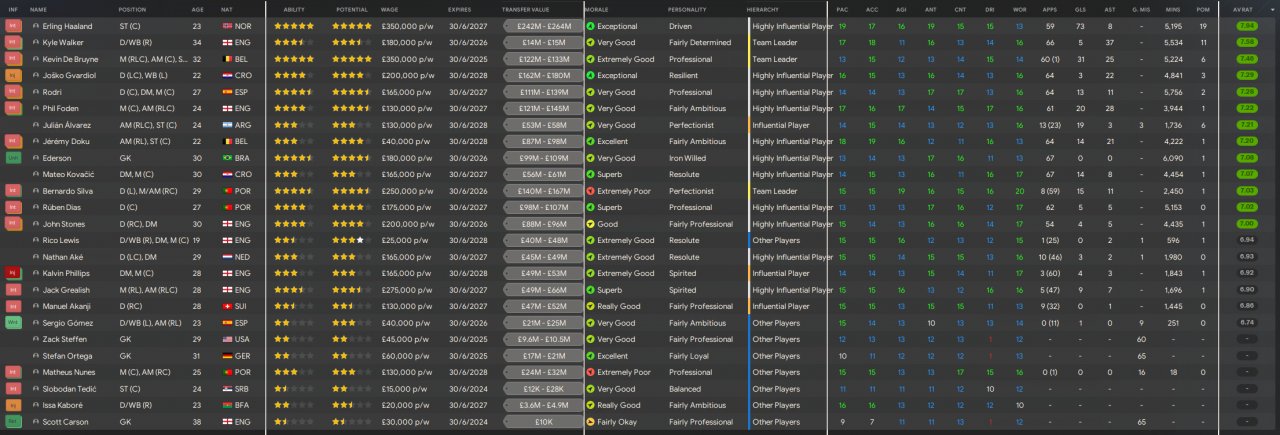1280x435 pixels.
Task: Open the player info icon beside Julián Álvarez
Action: click(36, 125)
